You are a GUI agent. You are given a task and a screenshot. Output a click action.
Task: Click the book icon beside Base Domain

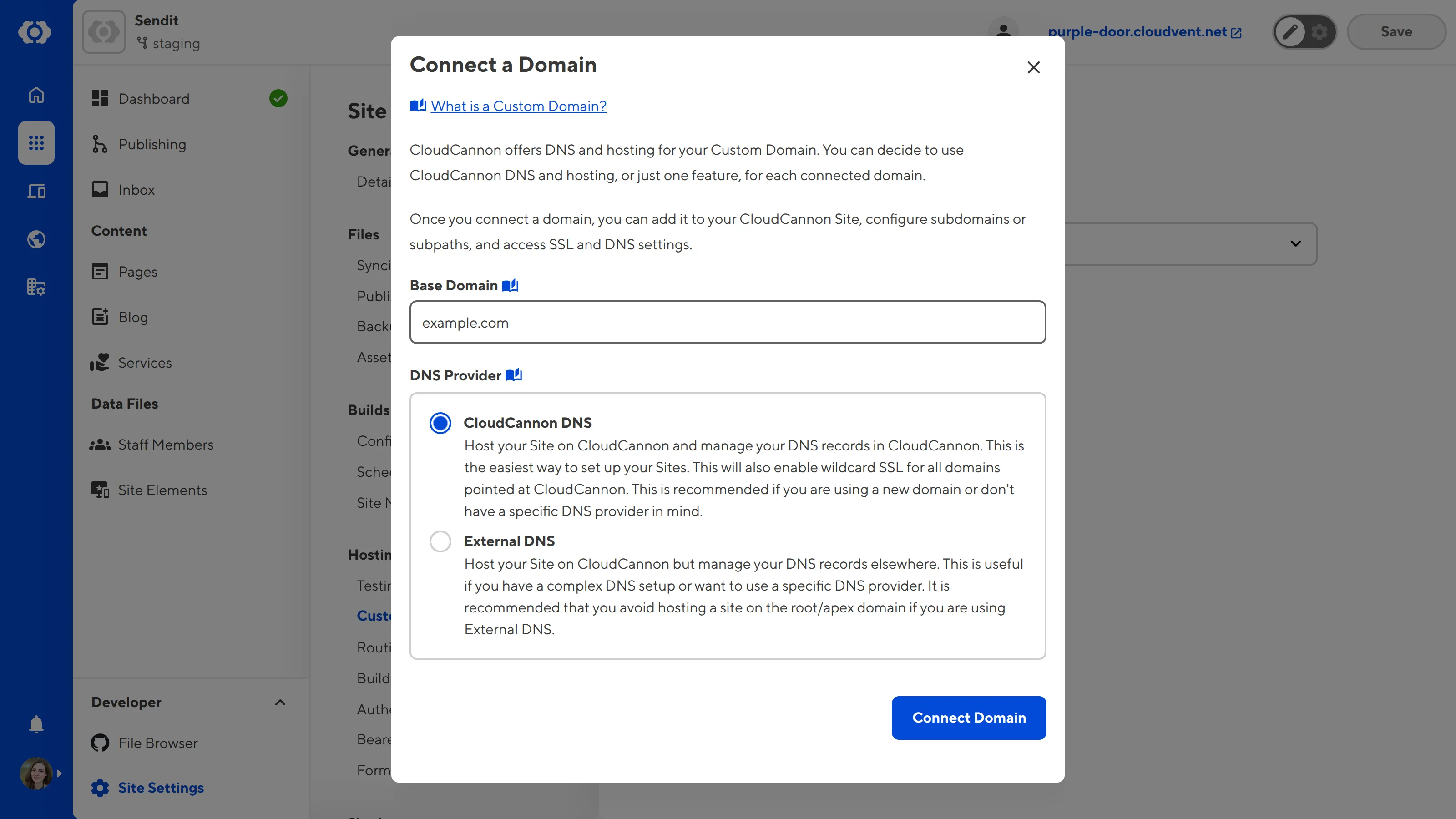pos(511,285)
